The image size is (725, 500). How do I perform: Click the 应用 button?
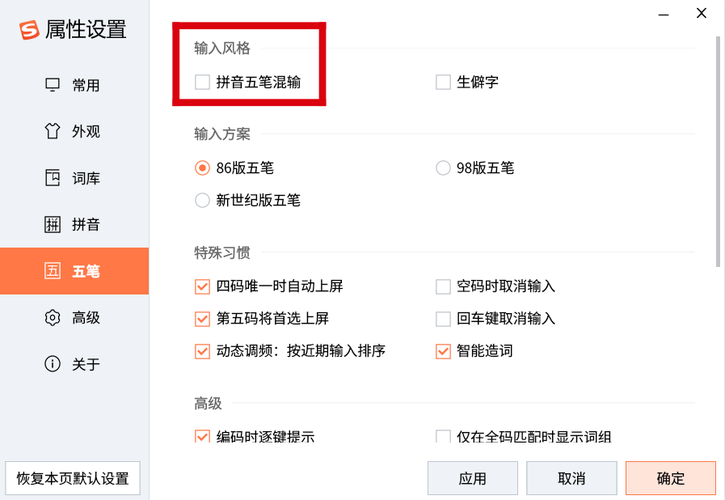coord(472,478)
